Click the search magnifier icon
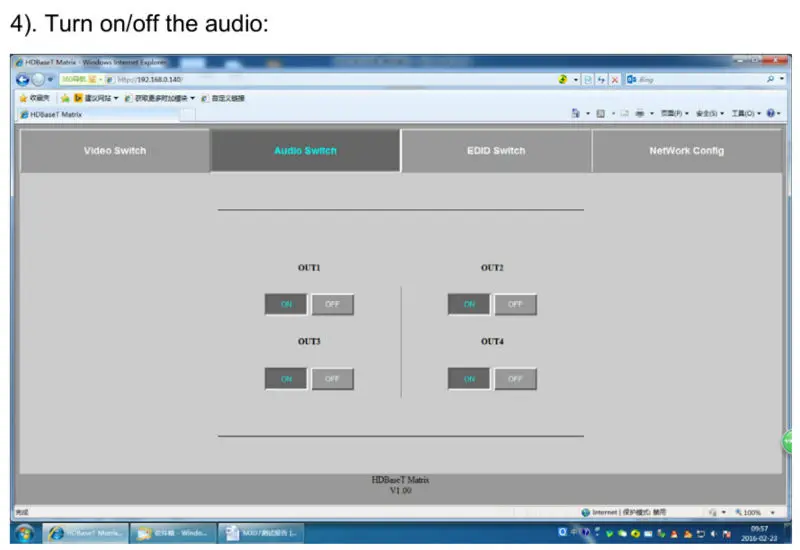This screenshot has width=800, height=550. tap(770, 79)
